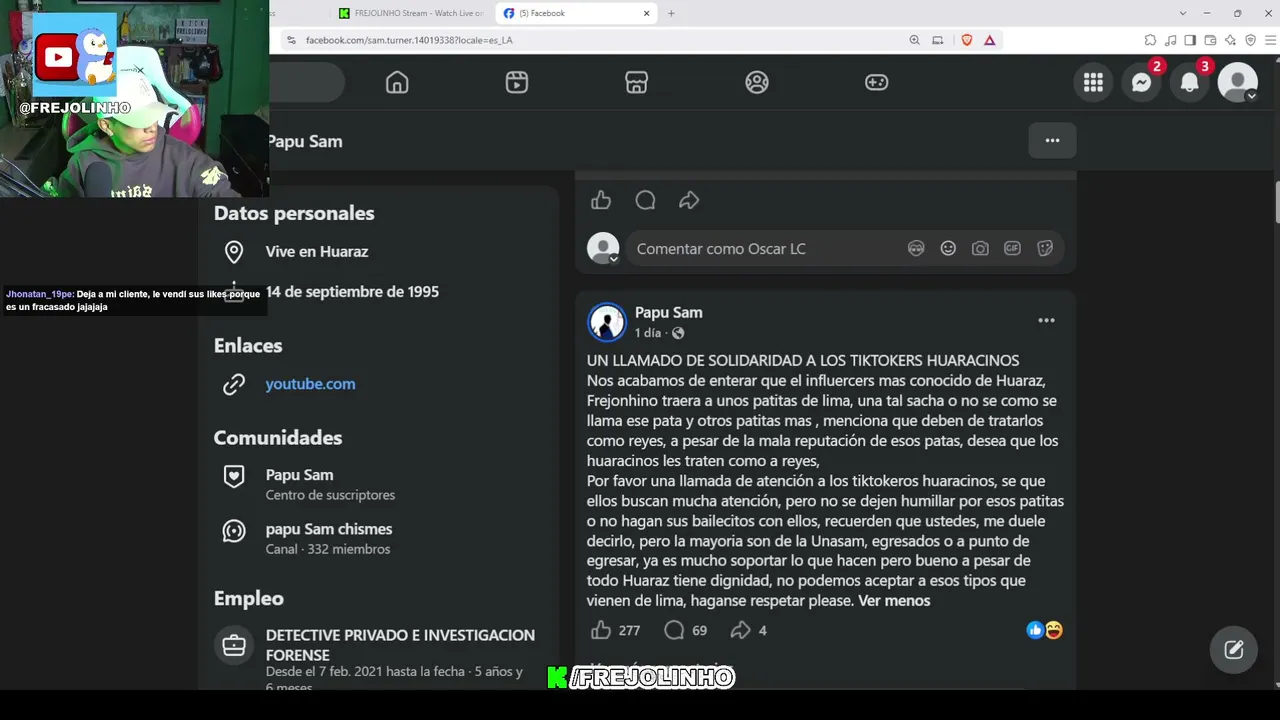Like the Papu Sam post with 277 likes

601,630
